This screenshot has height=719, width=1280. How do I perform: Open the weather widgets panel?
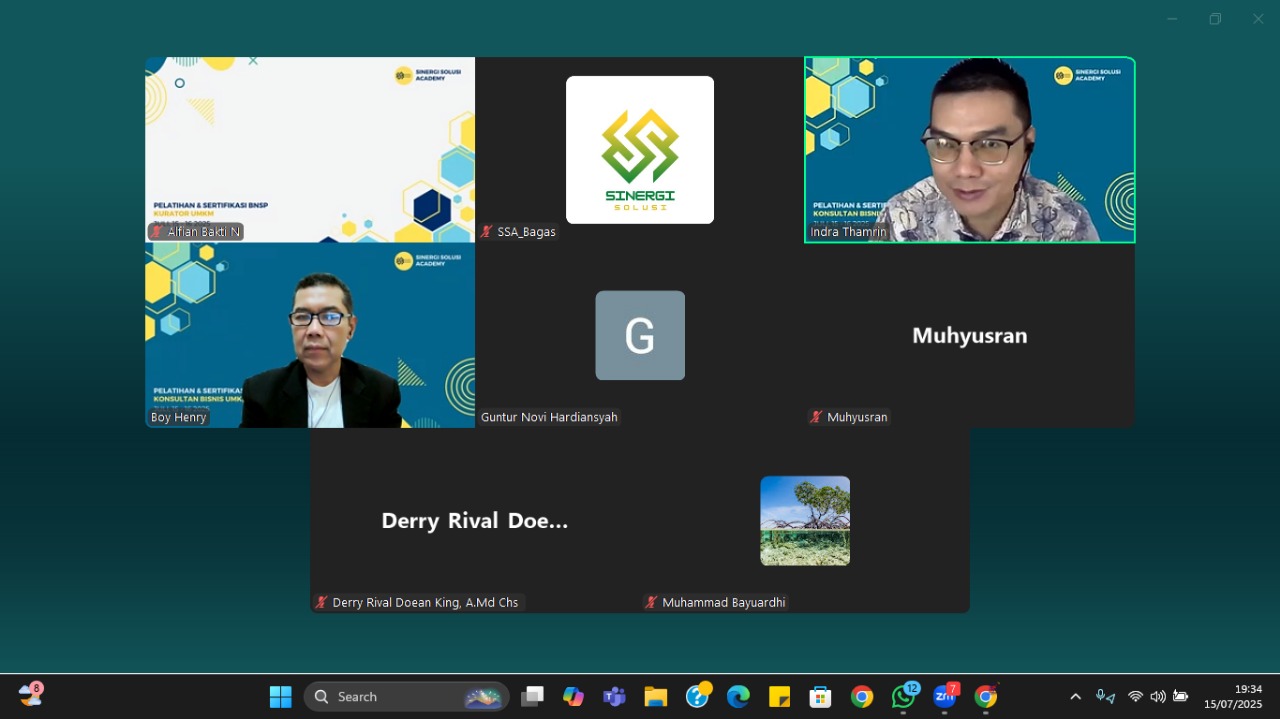click(30, 696)
